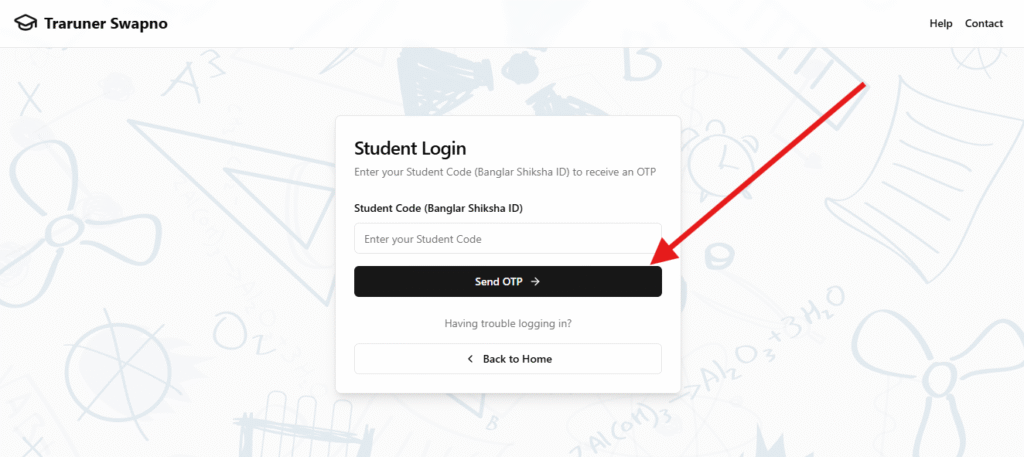Focus the Student Code input field
Screen dimensions: 1024x457
[508, 239]
